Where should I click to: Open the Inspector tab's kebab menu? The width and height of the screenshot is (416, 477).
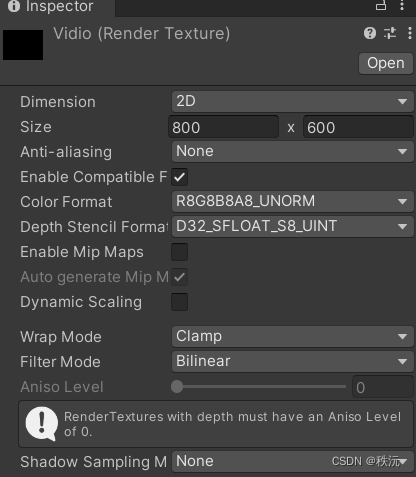tap(402, 5)
